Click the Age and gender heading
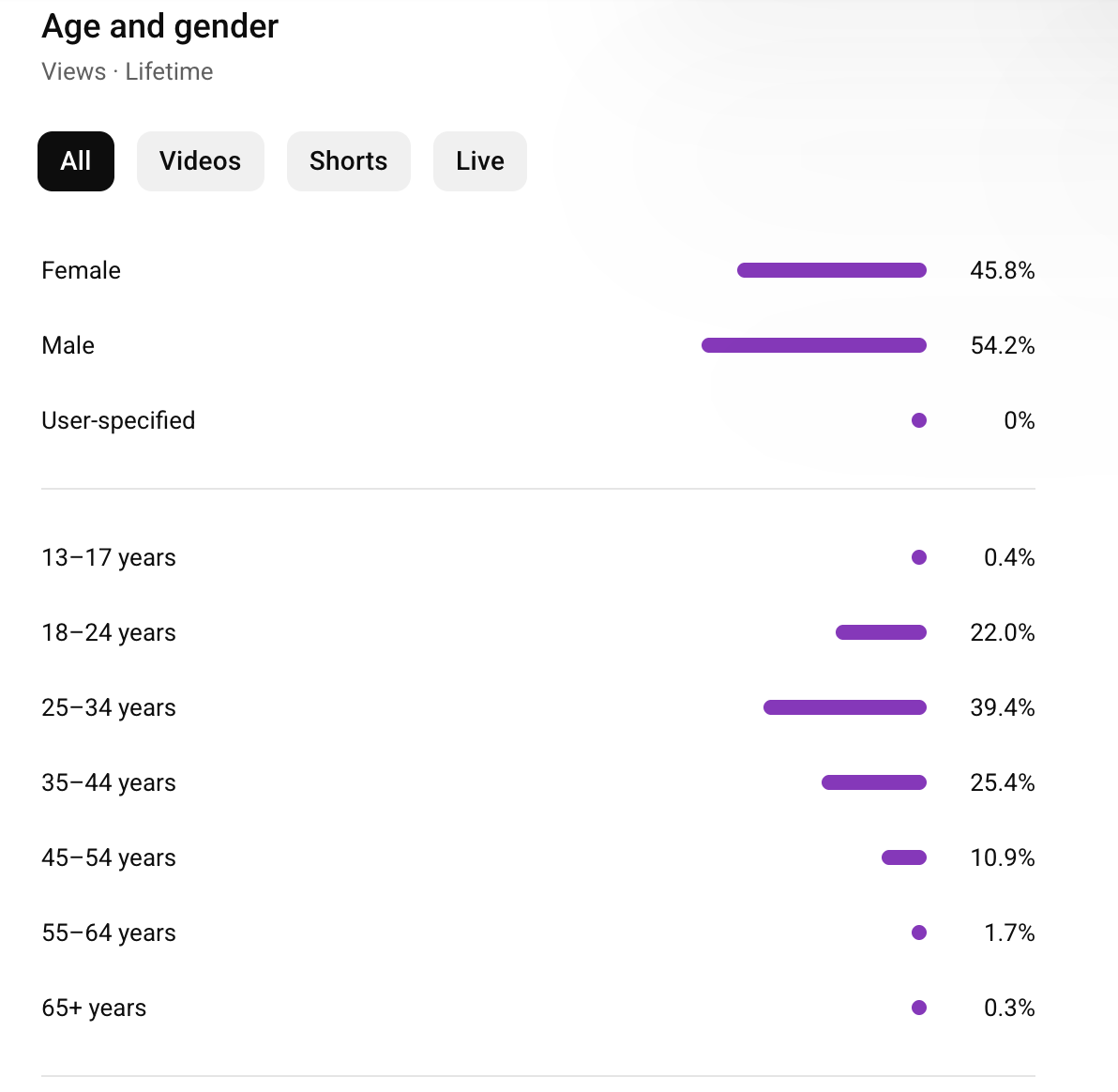The height and width of the screenshot is (1092, 1118). point(159,26)
